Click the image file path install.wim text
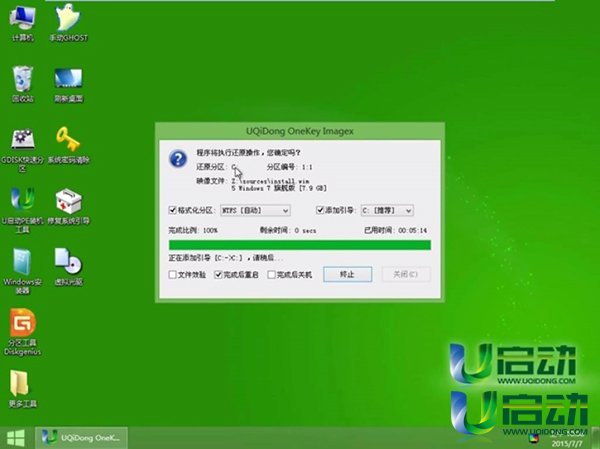Screen dimensions: 600x449 pos(270,181)
